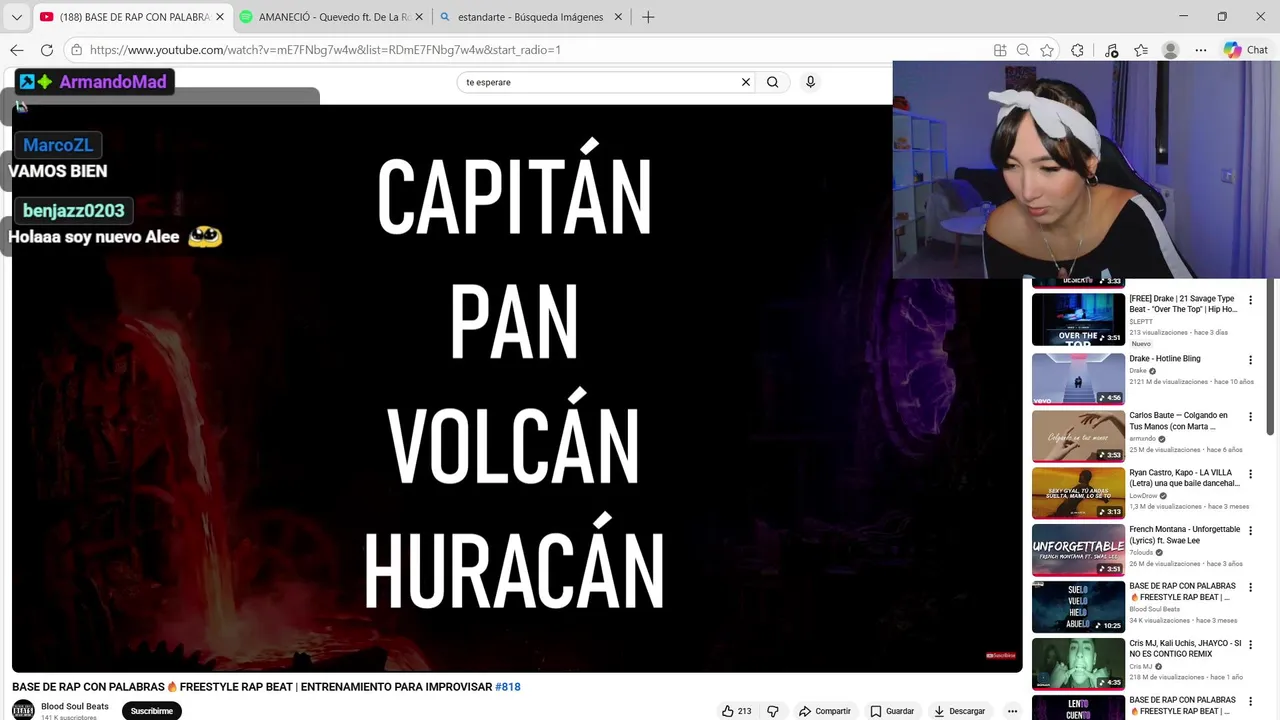Download the video with Descargar
Viewport: 1280px width, 720px height.
(x=960, y=711)
